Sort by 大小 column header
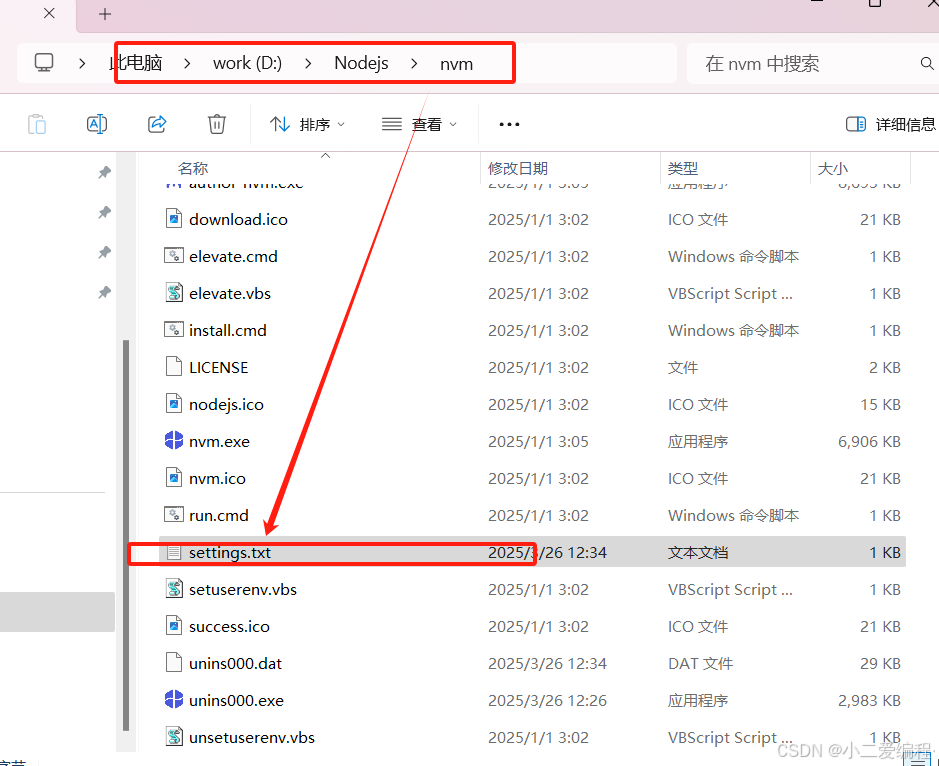Screen dimensions: 939x766 click(833, 168)
